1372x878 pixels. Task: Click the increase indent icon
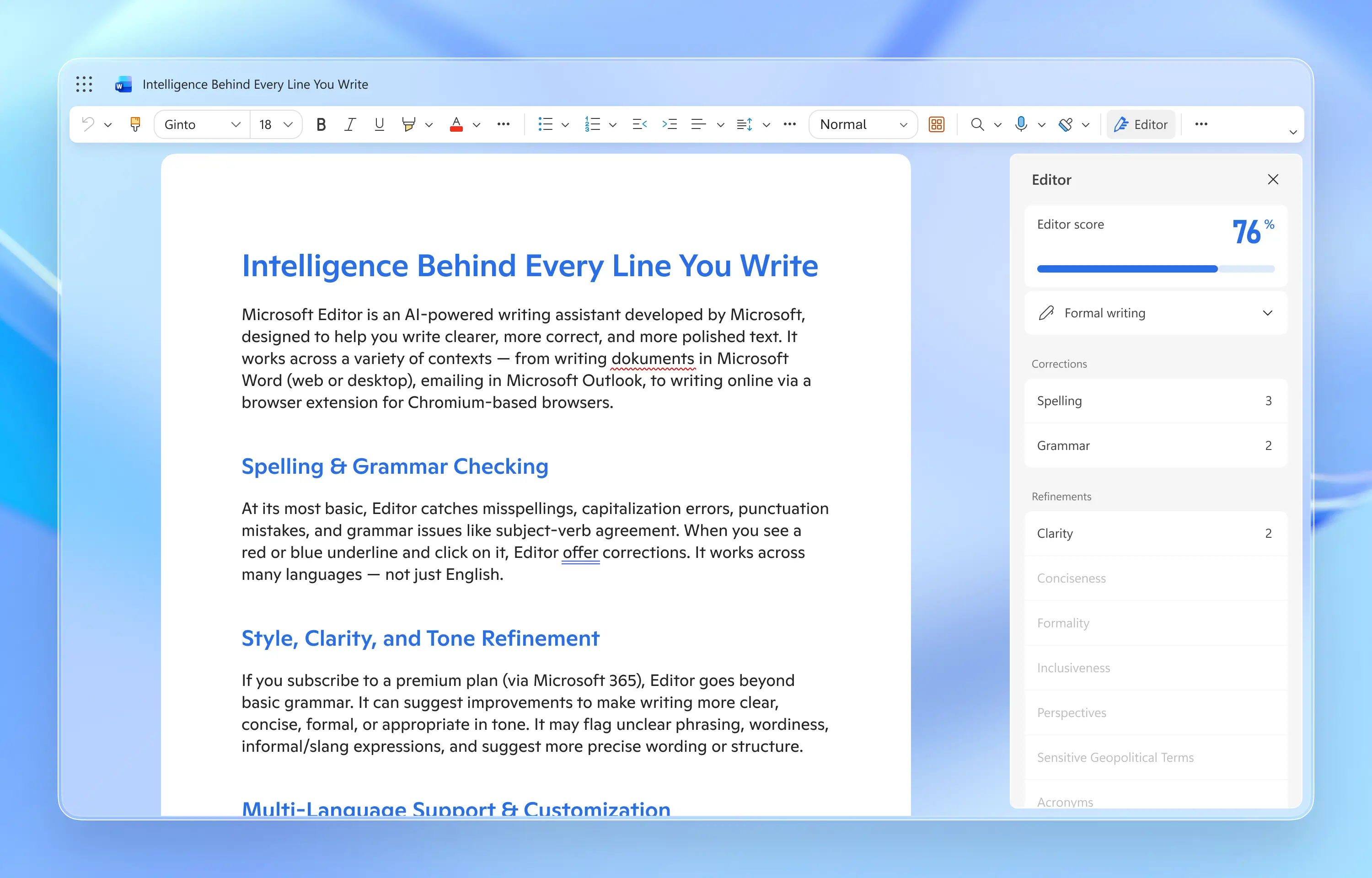669,124
